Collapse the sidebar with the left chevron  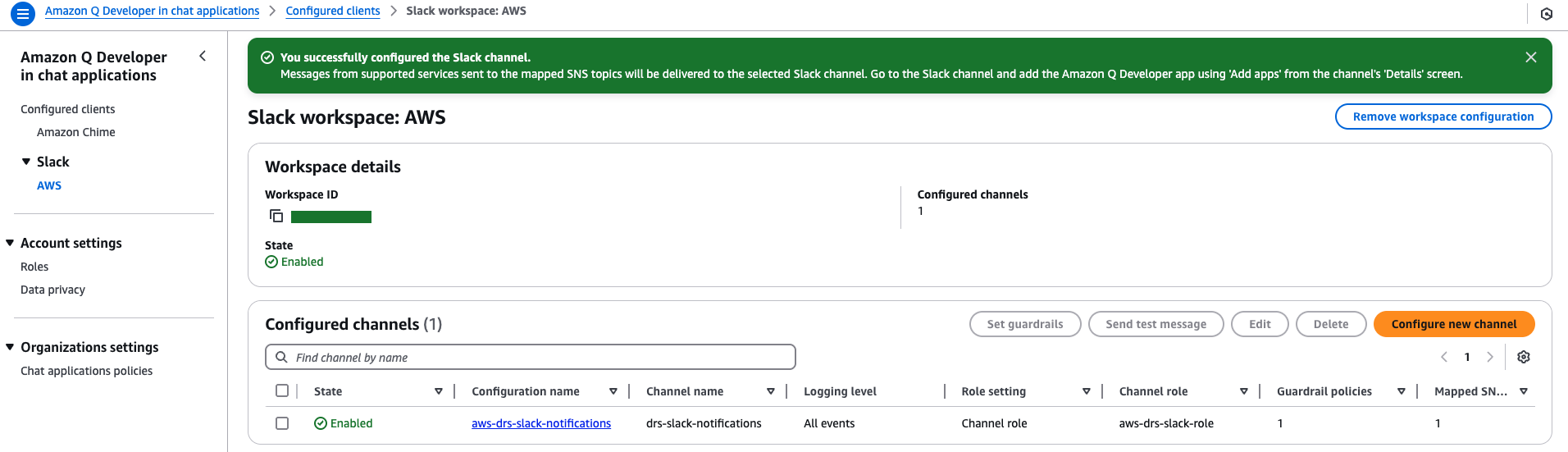pos(203,57)
